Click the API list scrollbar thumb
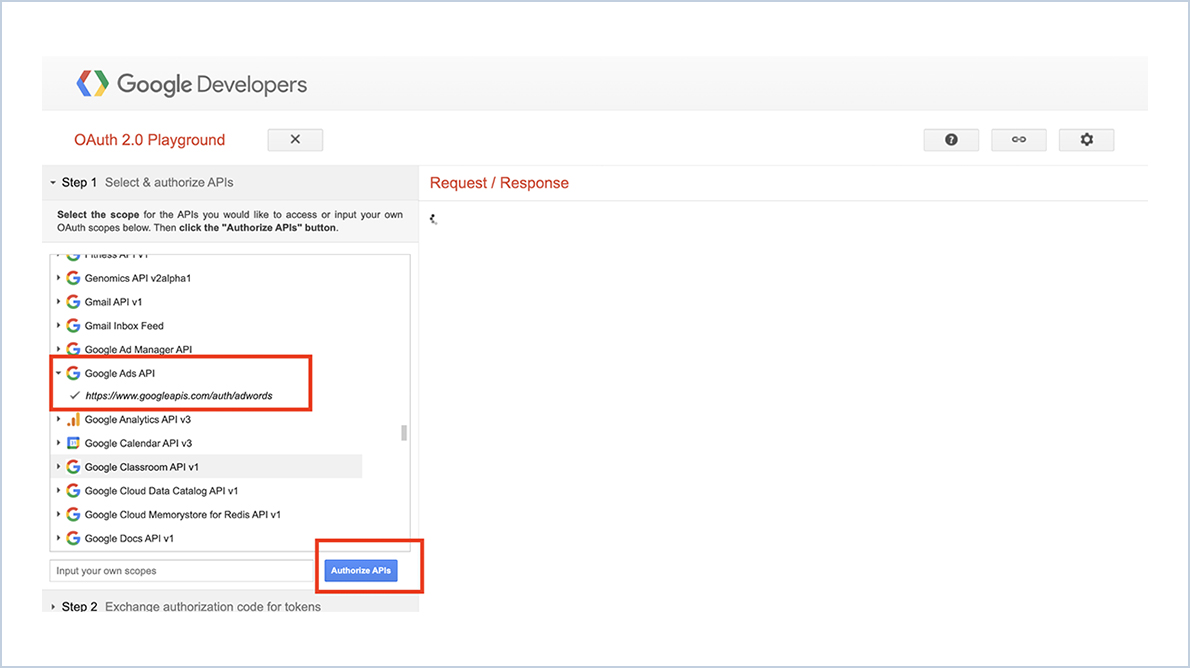Viewport: 1190px width, 668px height. pos(403,432)
